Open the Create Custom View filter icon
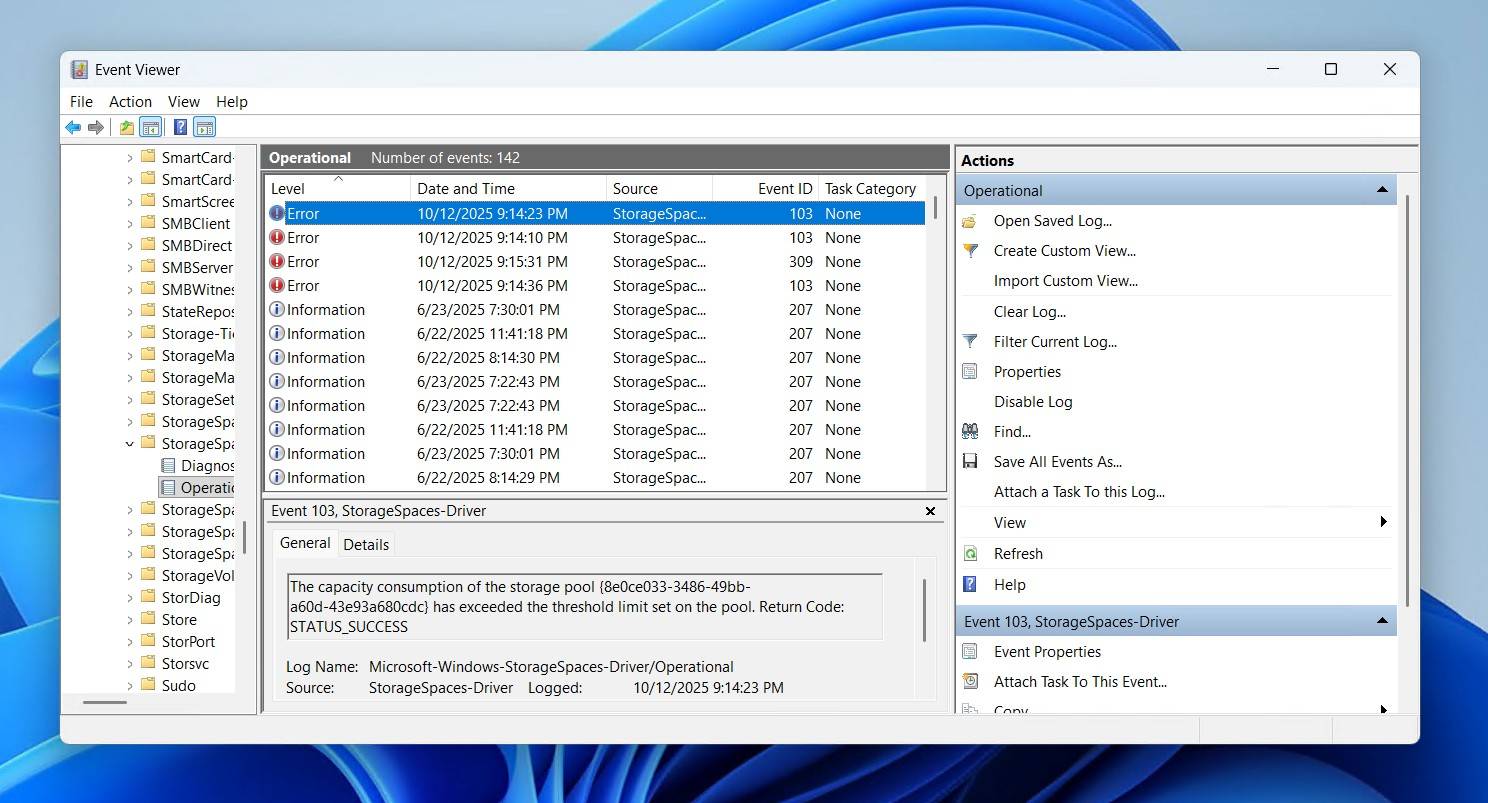This screenshot has width=1488, height=803. click(970, 251)
